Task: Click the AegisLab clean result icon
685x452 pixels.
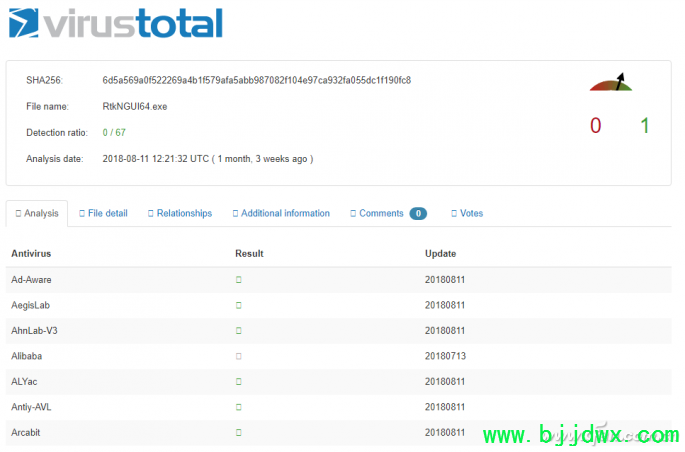Action: [239, 305]
